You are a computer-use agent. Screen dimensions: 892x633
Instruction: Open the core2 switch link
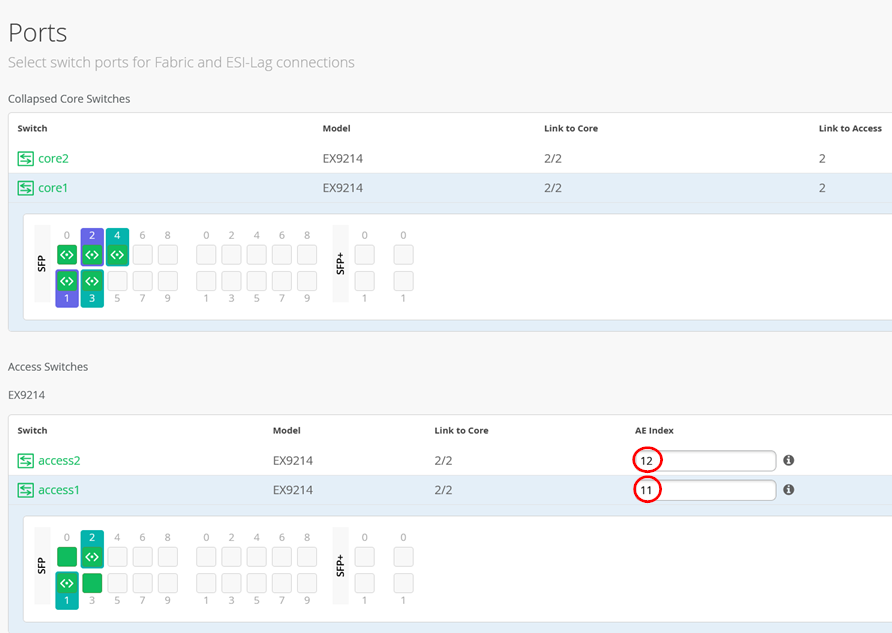tap(53, 158)
